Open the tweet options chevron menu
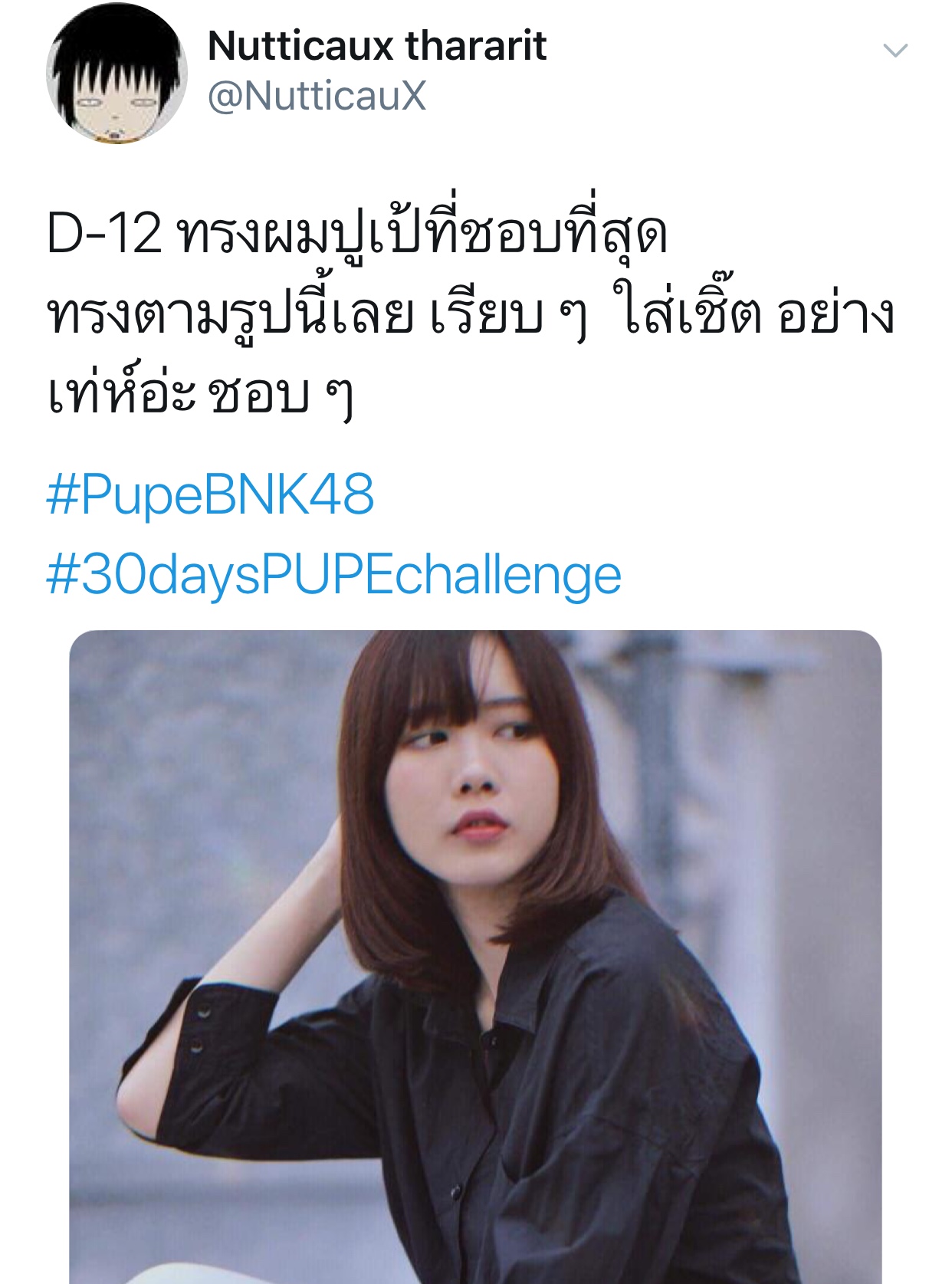 [895, 51]
